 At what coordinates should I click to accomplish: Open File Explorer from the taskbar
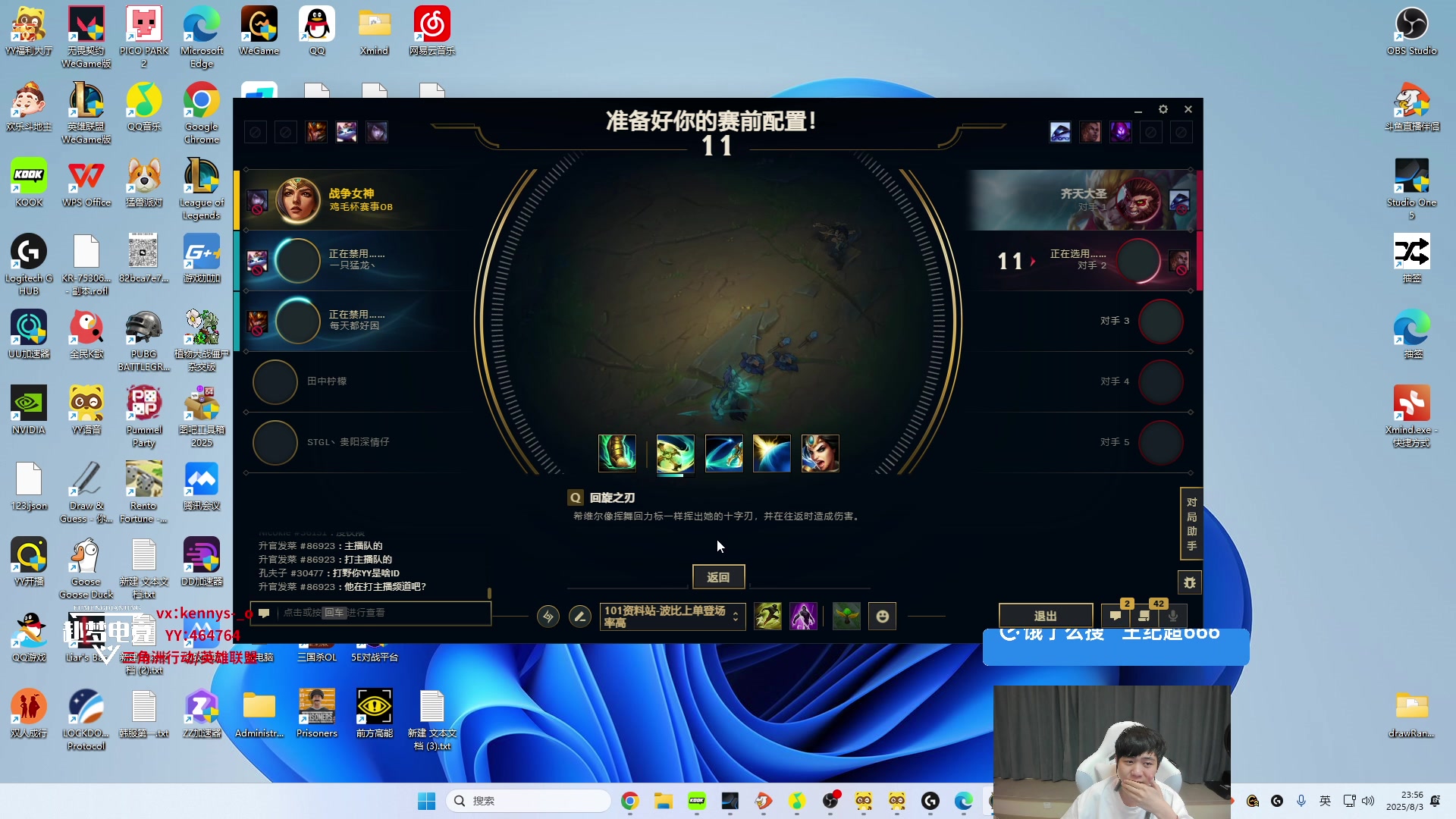coord(664,801)
